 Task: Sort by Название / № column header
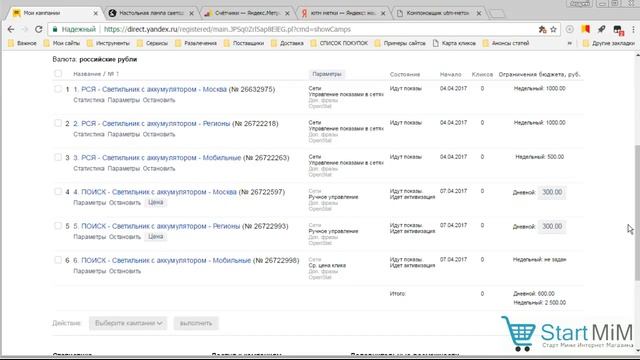coord(96,74)
